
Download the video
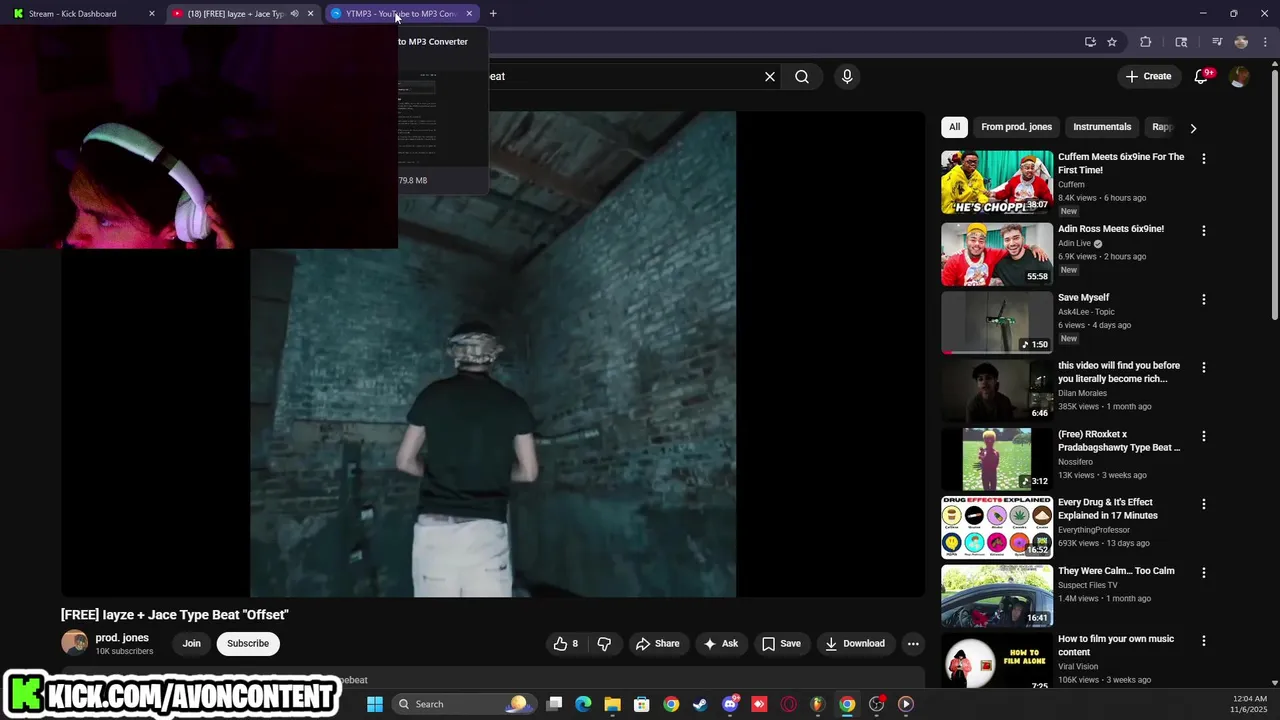coord(855,644)
